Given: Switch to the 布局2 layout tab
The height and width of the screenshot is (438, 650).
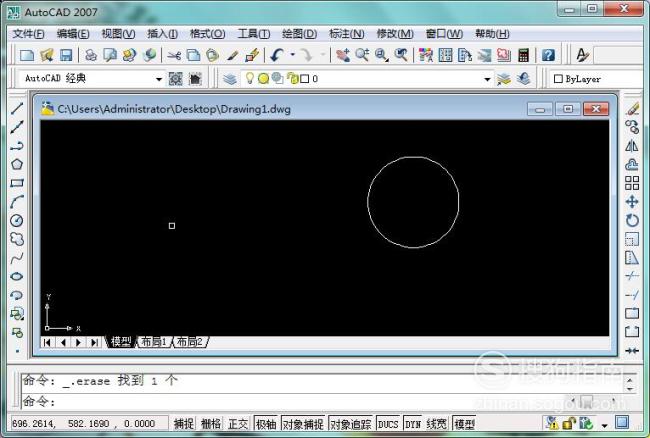Looking at the screenshot, I should (x=190, y=342).
